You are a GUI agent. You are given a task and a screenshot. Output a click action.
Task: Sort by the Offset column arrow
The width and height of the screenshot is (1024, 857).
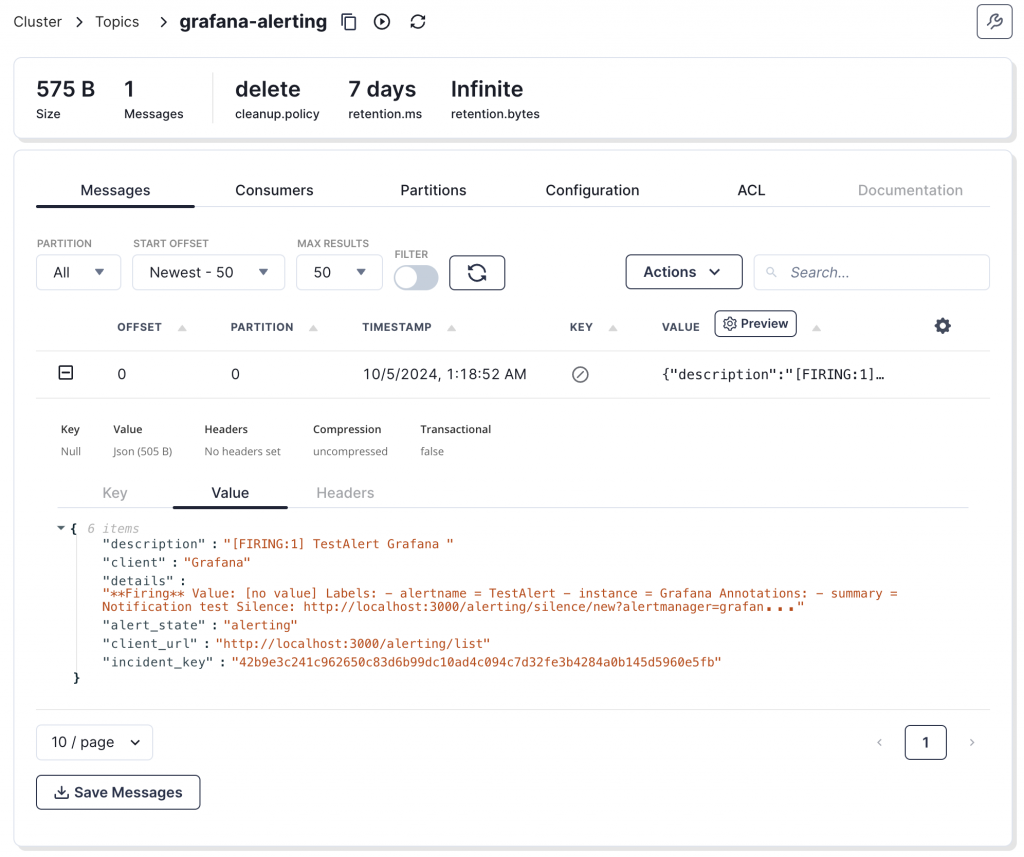pos(182,328)
